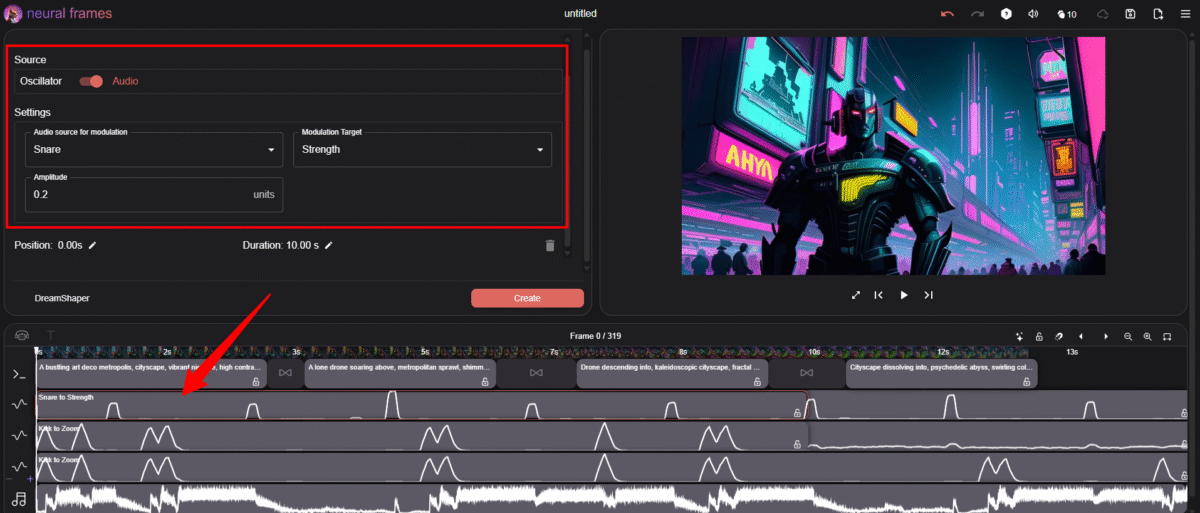1200x513 pixels.
Task: Edit the Duration value with pencil icon
Action: [328, 245]
